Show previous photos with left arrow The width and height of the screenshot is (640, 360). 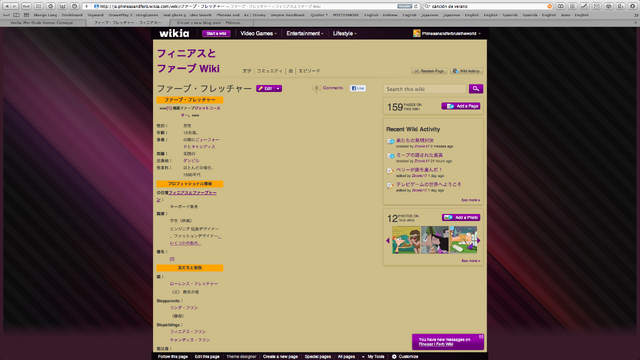[x=388, y=241]
